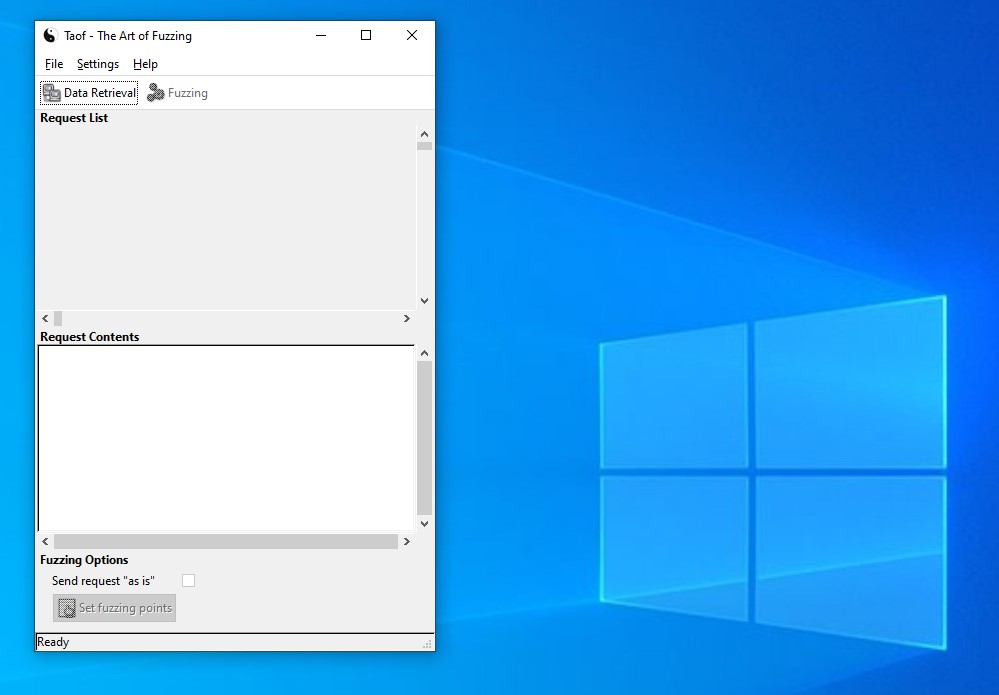This screenshot has height=695, width=999.
Task: Enable the Send request "as is" checkbox
Action: pos(188,581)
